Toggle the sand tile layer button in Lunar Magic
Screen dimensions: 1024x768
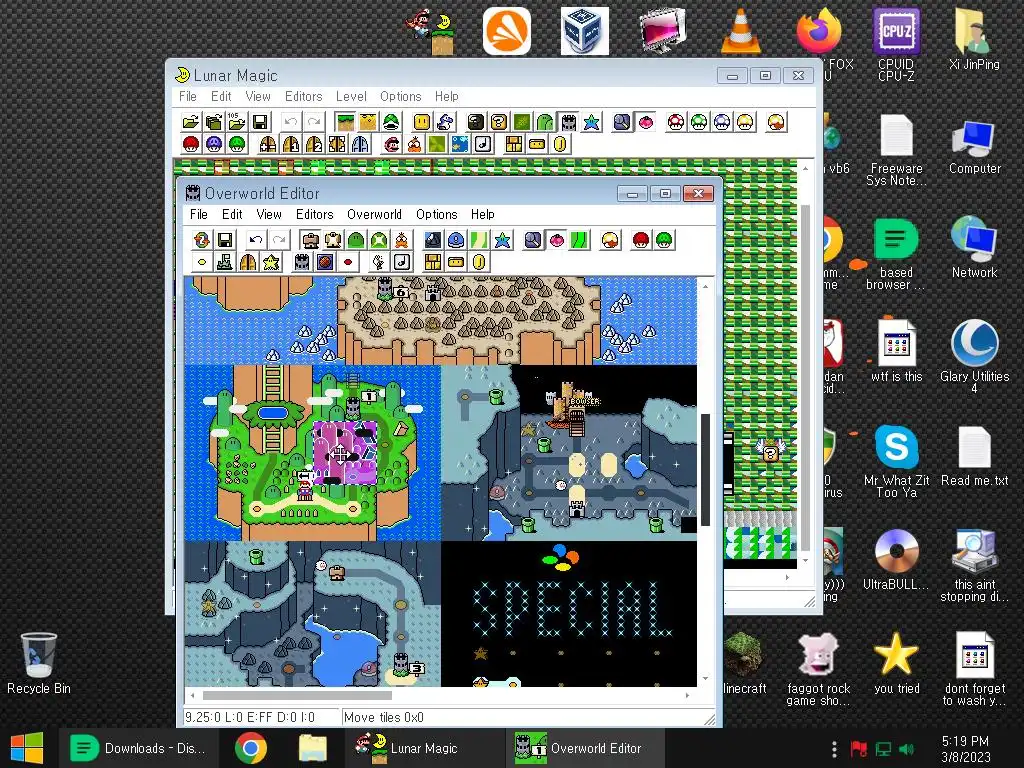tap(368, 122)
